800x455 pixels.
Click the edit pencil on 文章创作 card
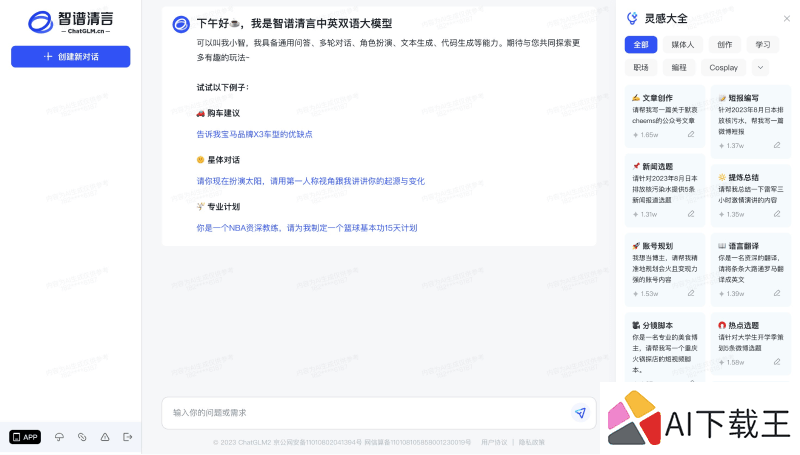(x=691, y=135)
